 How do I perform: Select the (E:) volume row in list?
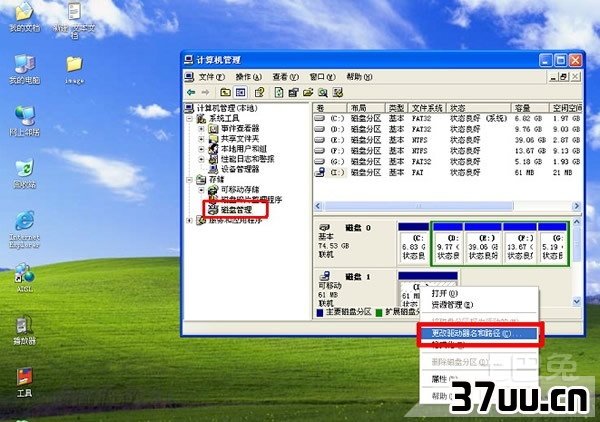(x=448, y=140)
